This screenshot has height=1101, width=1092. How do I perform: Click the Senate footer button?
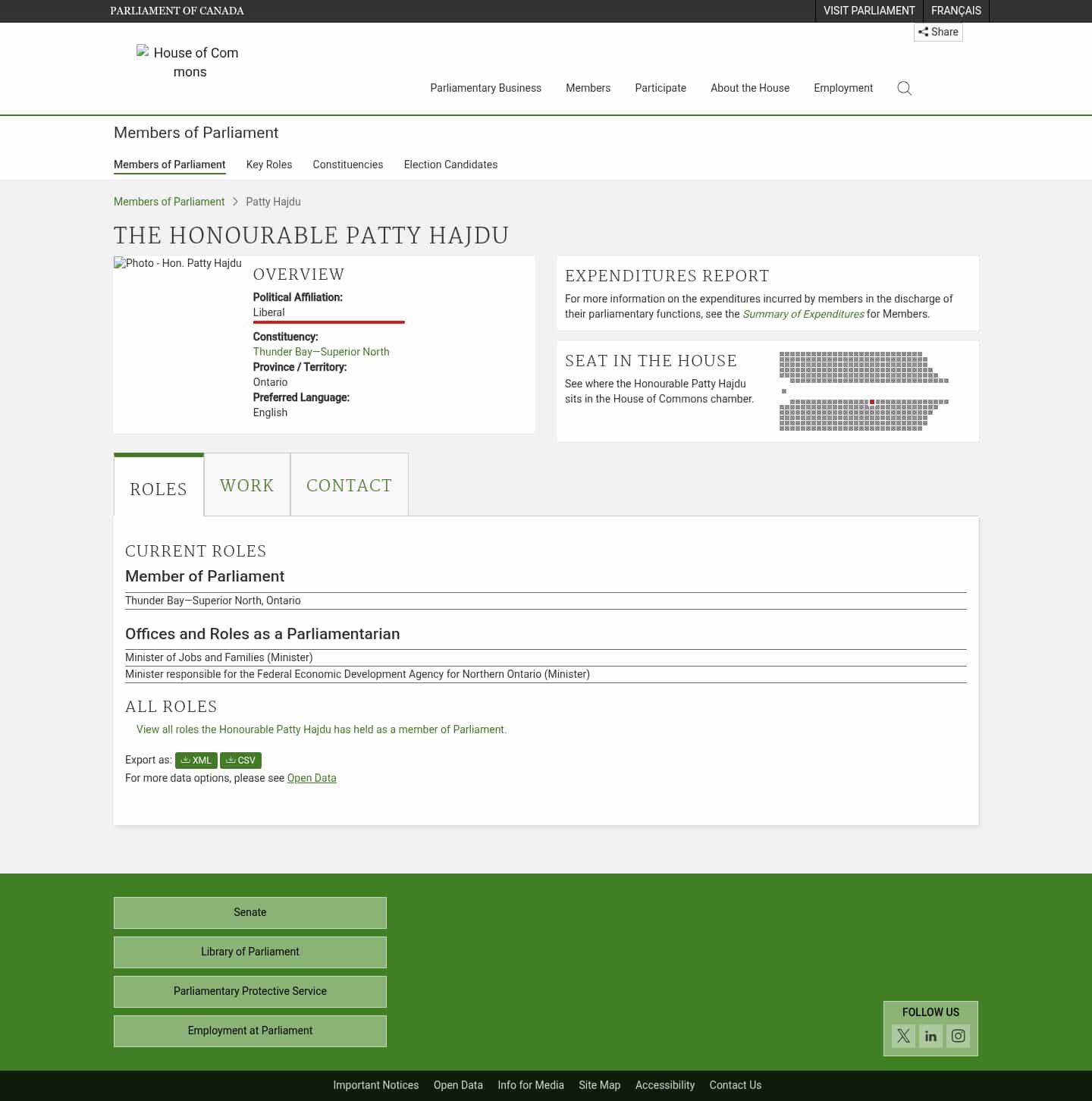[249, 912]
